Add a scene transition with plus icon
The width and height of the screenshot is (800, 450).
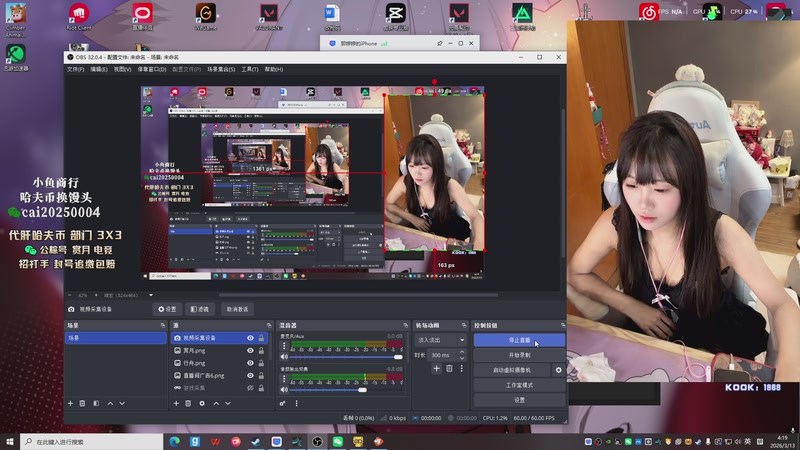pos(436,368)
